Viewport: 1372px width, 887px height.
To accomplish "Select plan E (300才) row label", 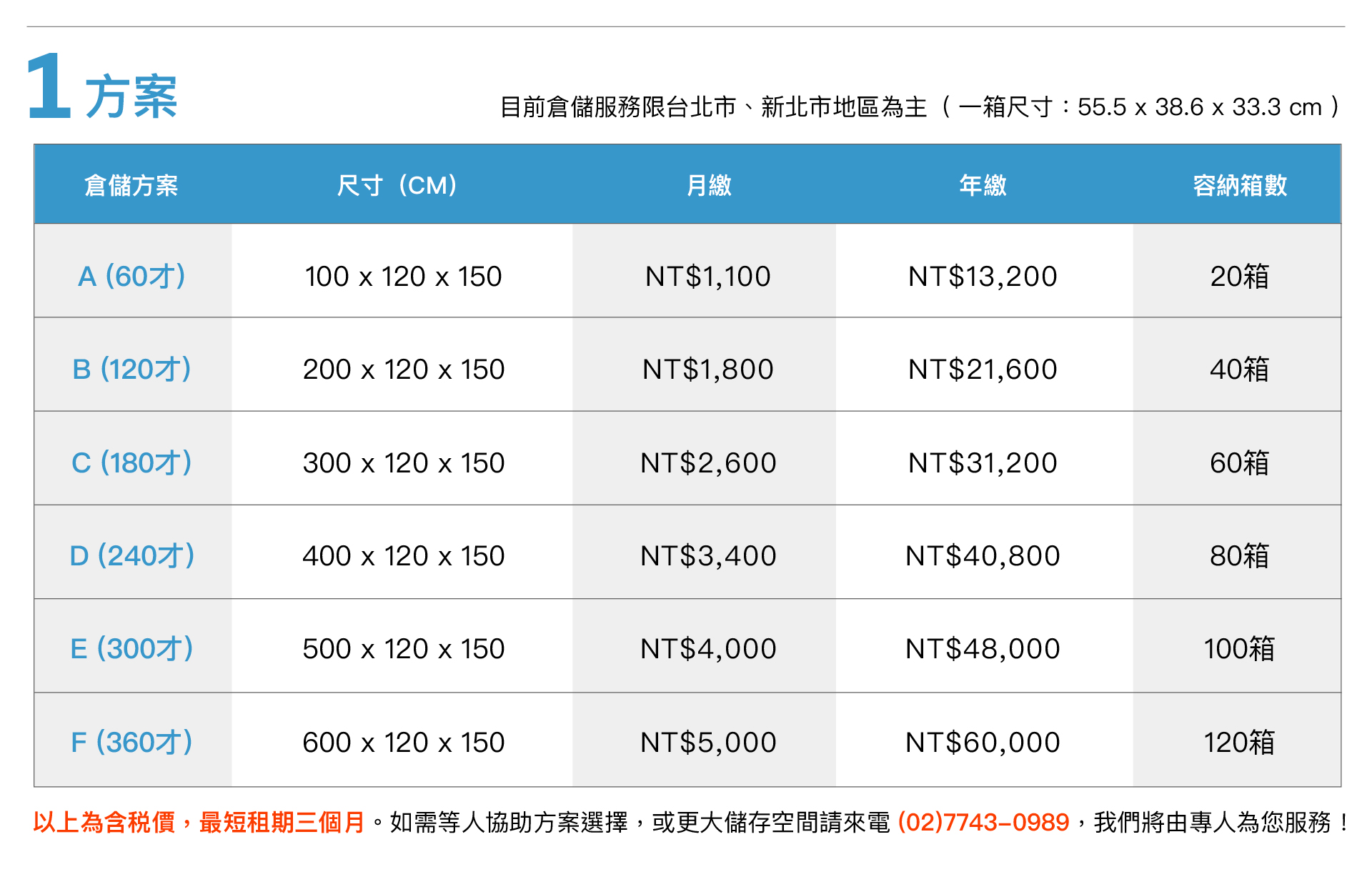I will [x=131, y=648].
